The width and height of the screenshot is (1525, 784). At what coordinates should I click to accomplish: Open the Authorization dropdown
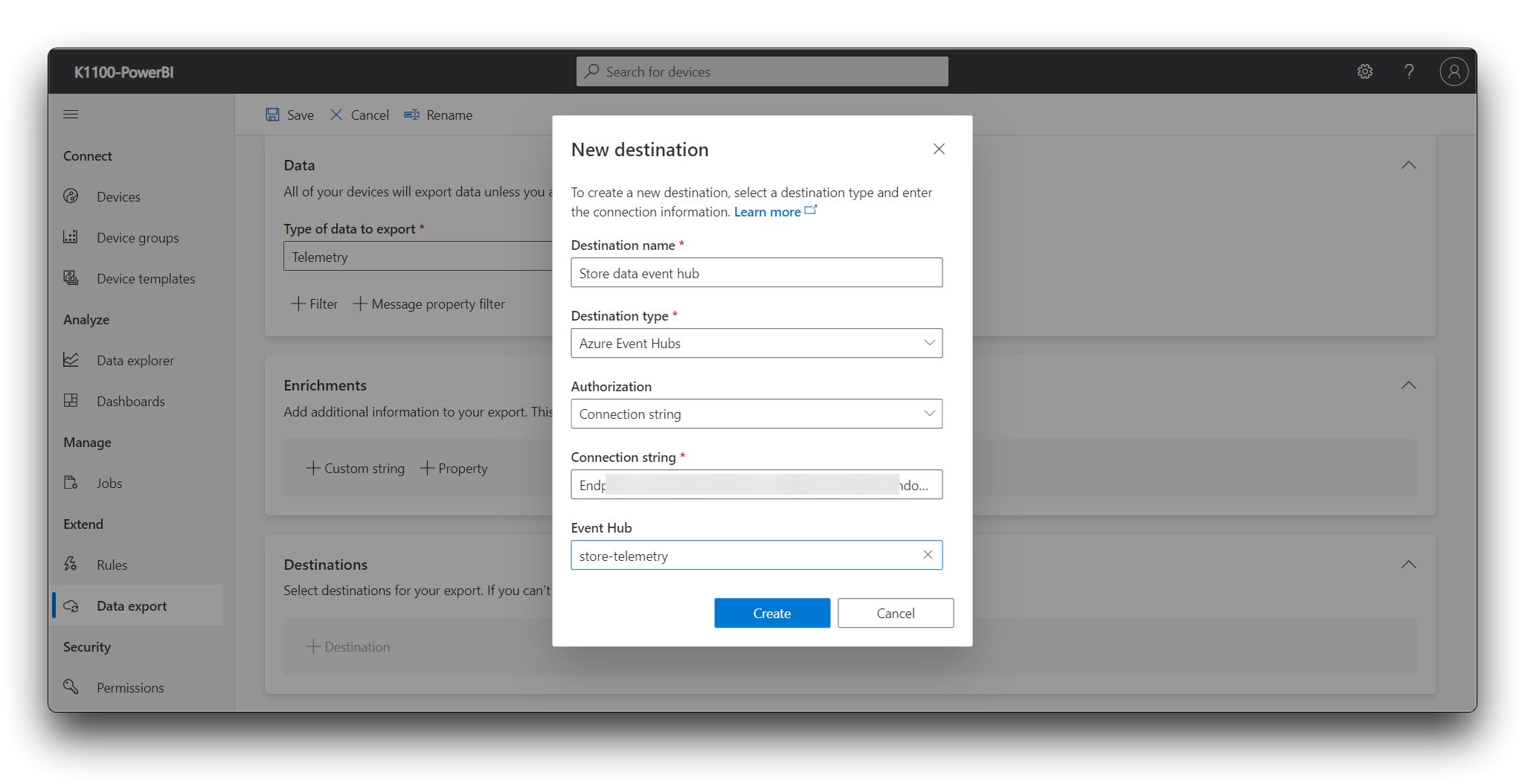757,414
